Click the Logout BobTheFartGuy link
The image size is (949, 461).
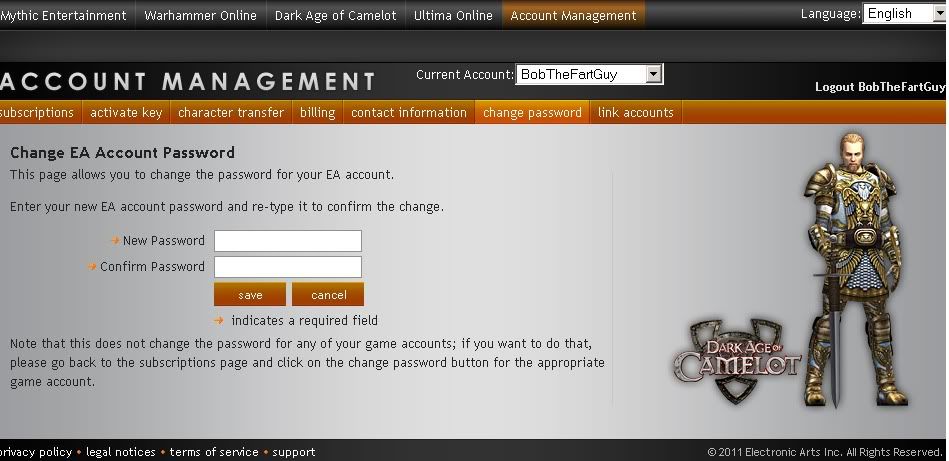click(879, 87)
